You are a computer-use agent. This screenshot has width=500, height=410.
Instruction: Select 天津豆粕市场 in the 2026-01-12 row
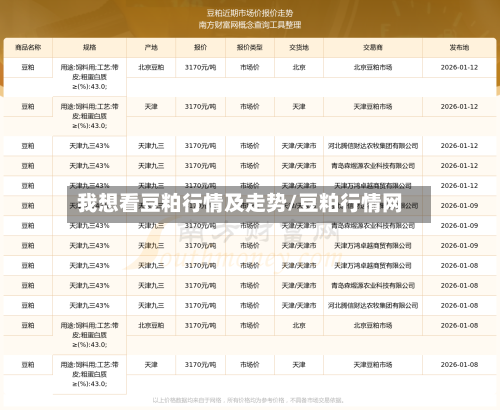coord(373,107)
